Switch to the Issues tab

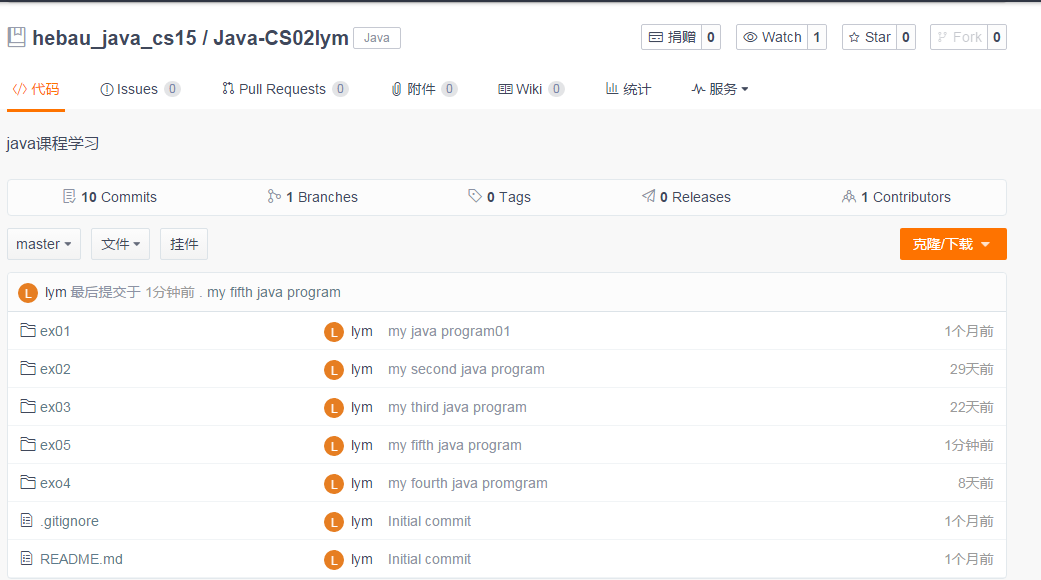tap(139, 89)
